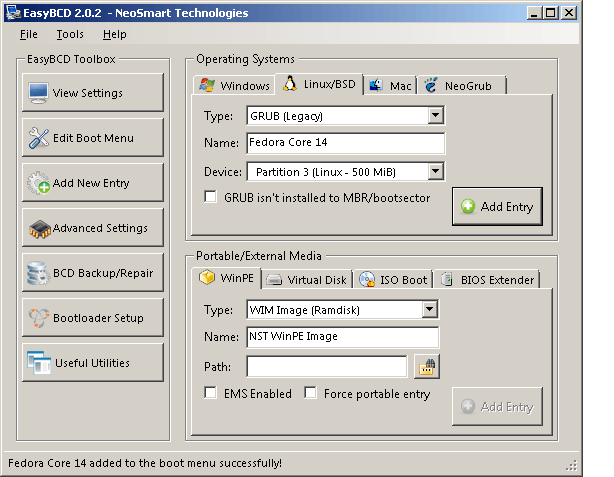Click the database icon beside BCD Backup/Repair
The image size is (614, 477).
pos(38,273)
